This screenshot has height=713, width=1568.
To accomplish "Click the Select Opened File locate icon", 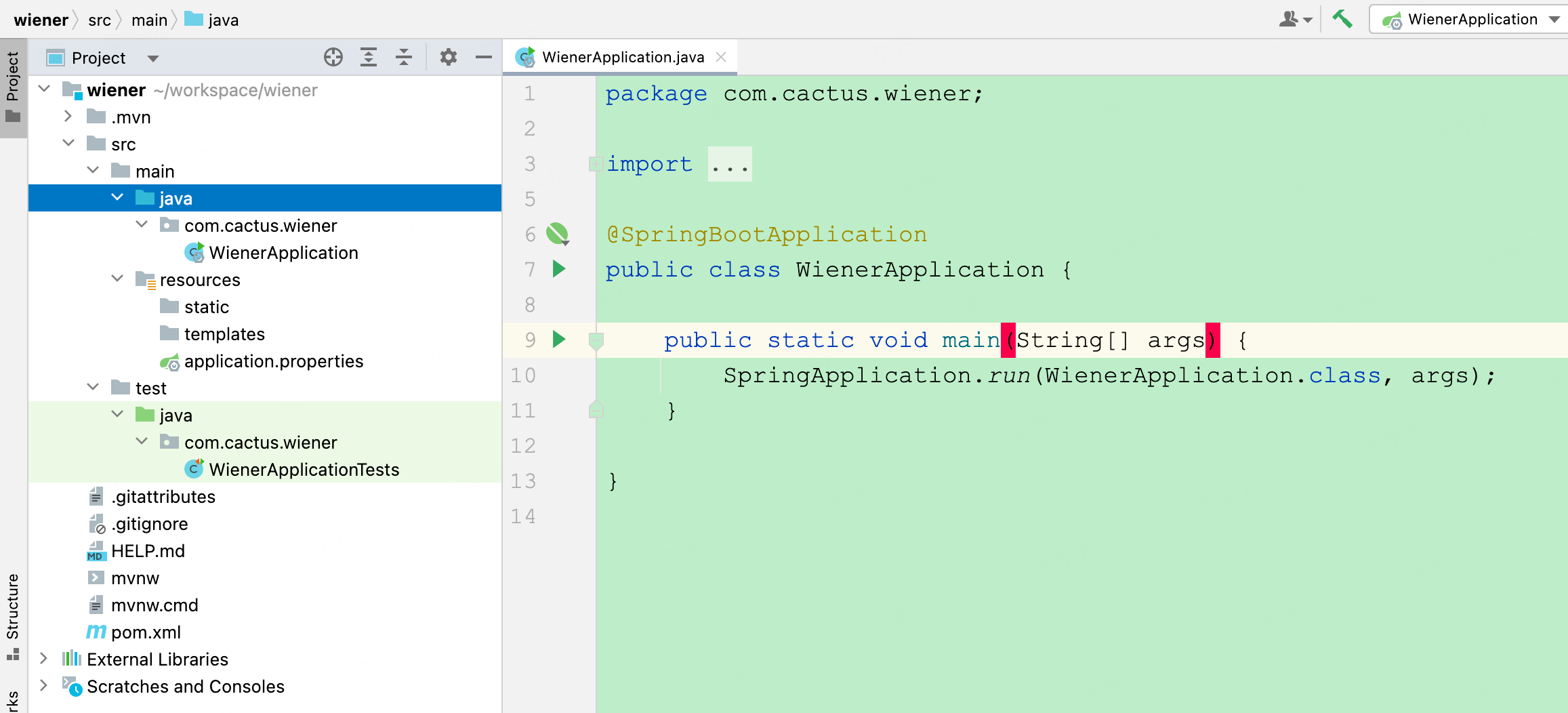I will (x=333, y=58).
